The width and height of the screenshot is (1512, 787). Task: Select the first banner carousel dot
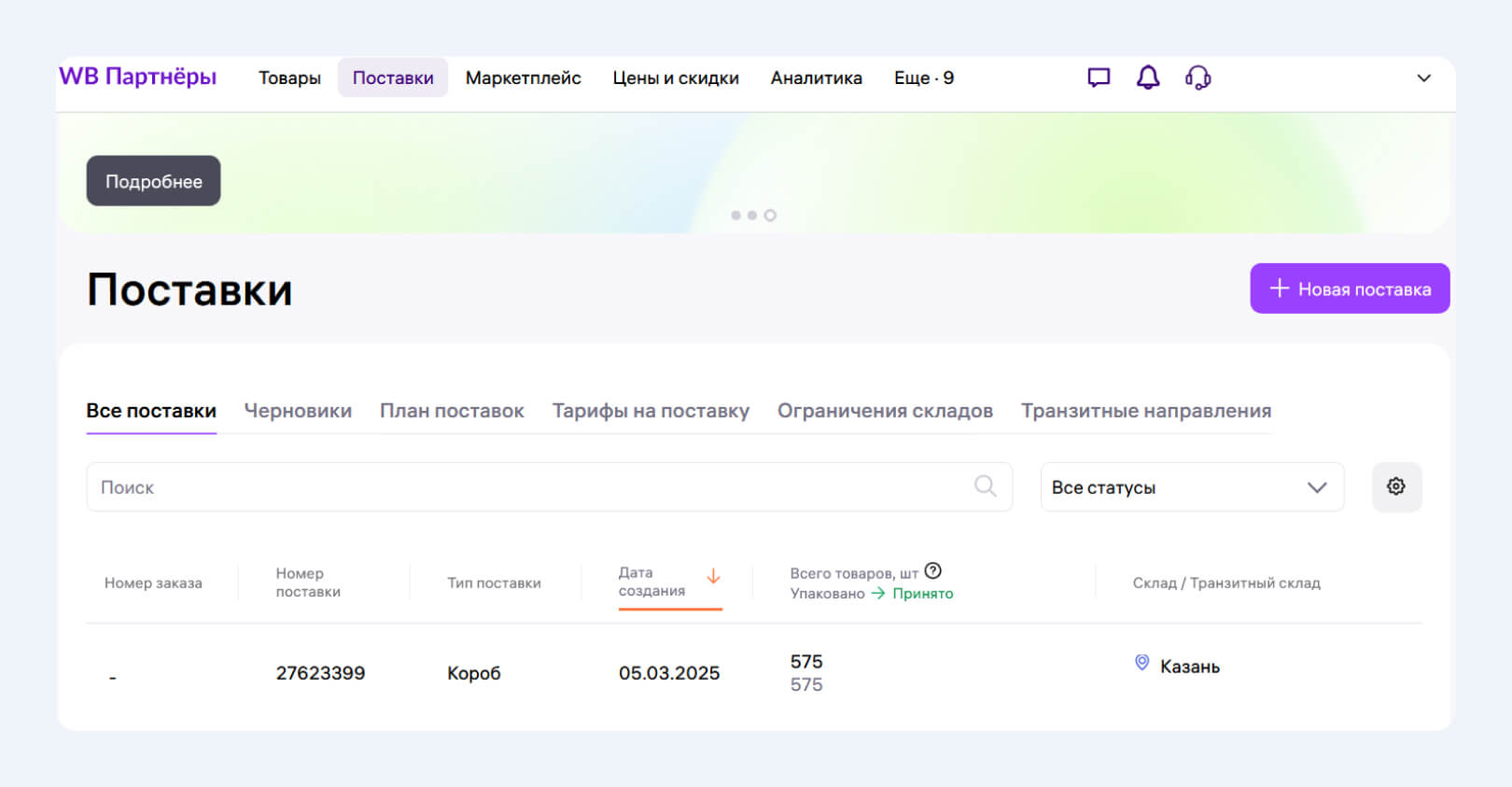click(735, 216)
